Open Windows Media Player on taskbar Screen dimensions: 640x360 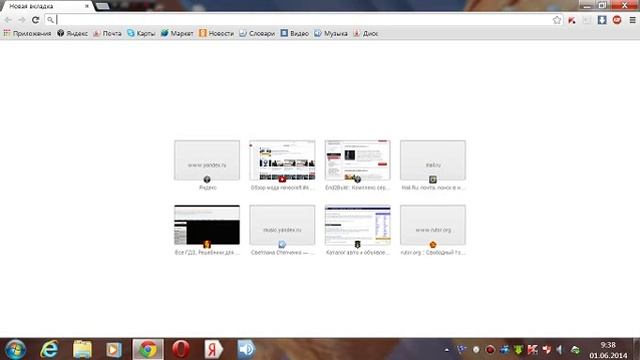pyautogui.click(x=114, y=349)
